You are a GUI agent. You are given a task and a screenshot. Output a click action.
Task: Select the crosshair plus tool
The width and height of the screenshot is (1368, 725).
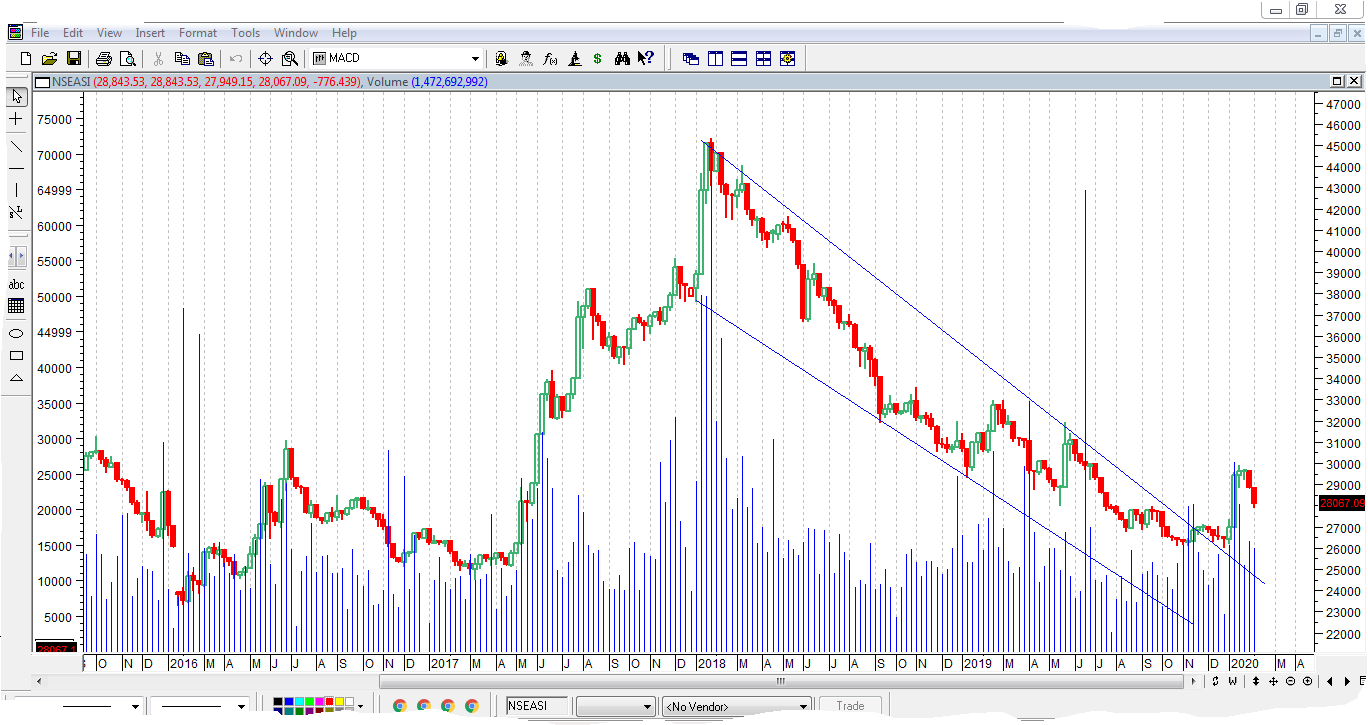16,119
